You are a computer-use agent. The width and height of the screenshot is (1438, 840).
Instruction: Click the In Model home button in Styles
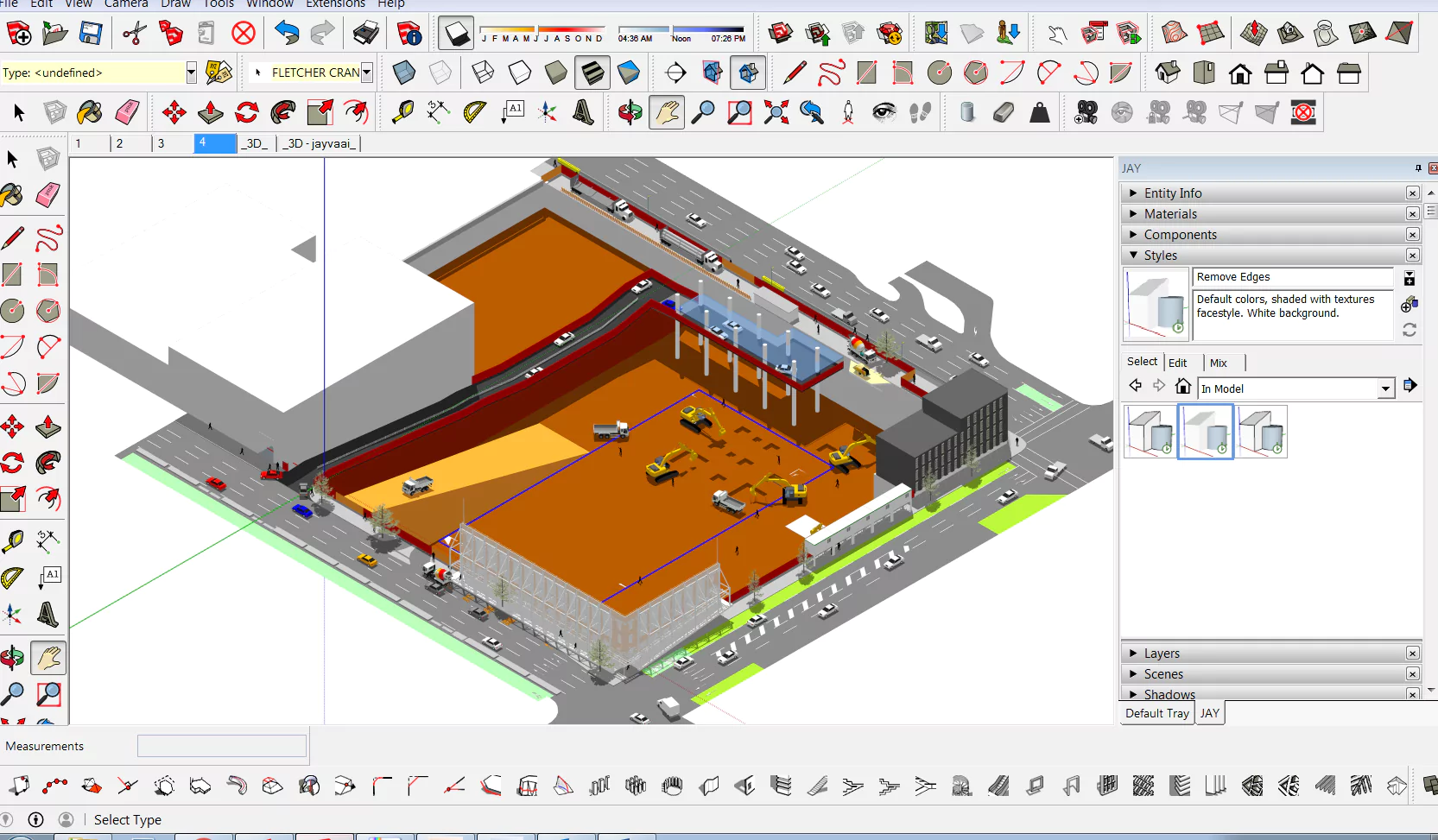click(1183, 386)
